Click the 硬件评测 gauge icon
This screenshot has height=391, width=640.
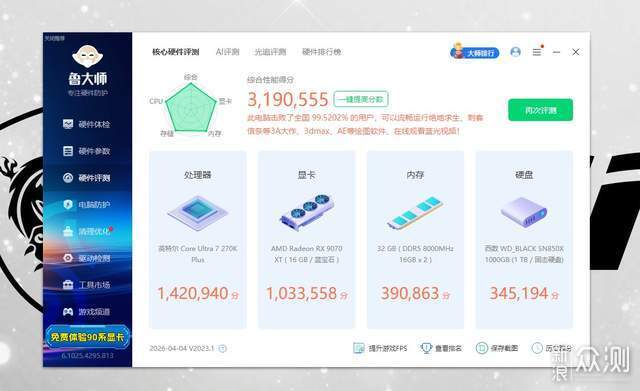point(68,178)
